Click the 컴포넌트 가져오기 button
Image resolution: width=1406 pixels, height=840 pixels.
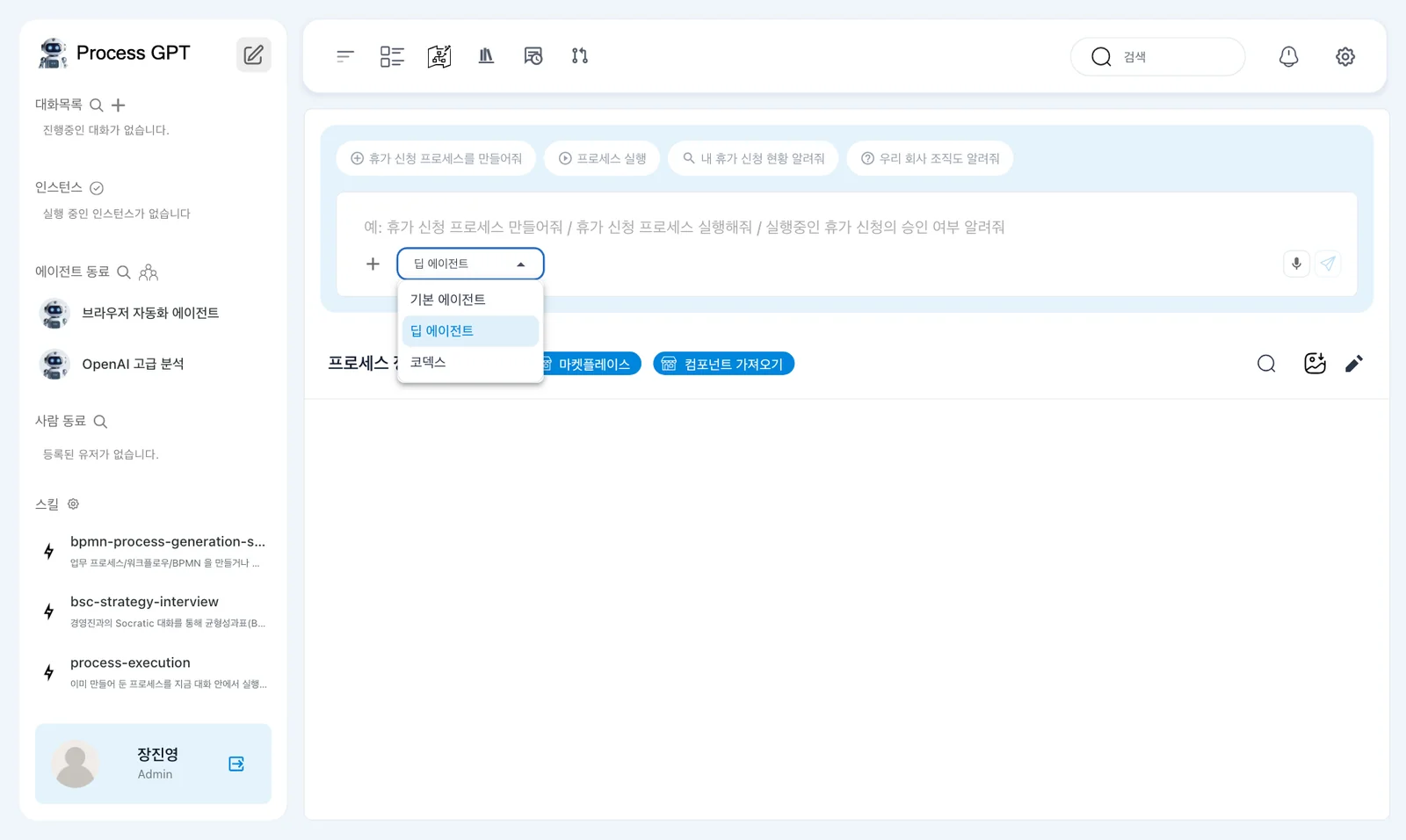723,364
